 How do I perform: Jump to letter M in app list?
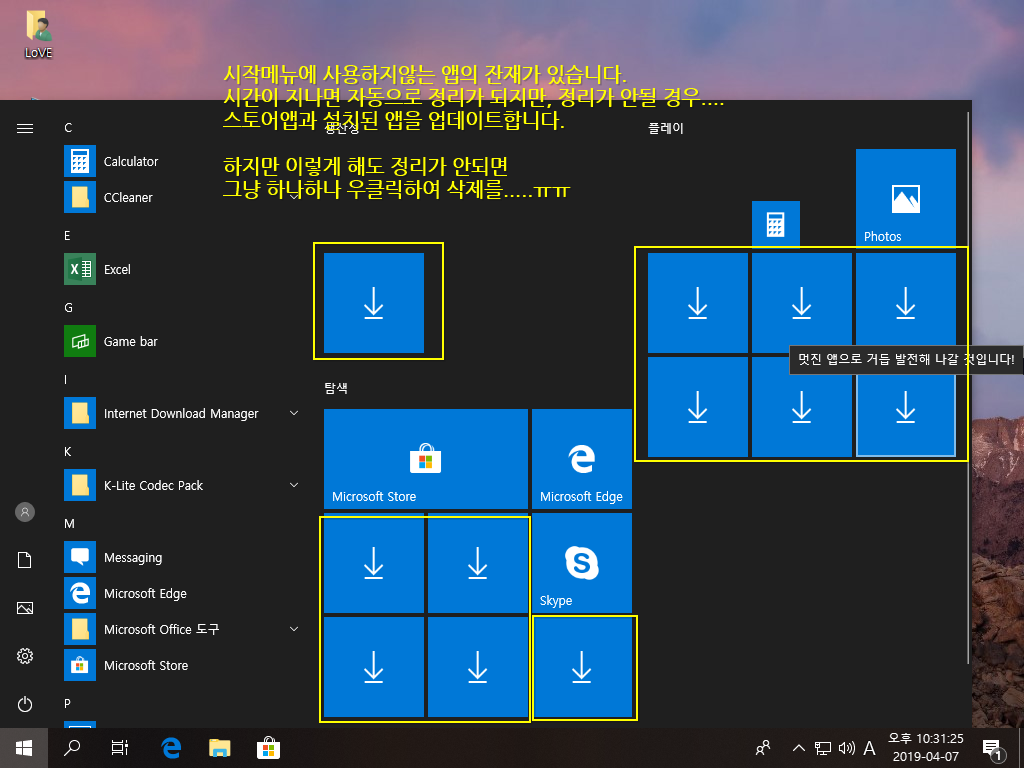point(69,524)
